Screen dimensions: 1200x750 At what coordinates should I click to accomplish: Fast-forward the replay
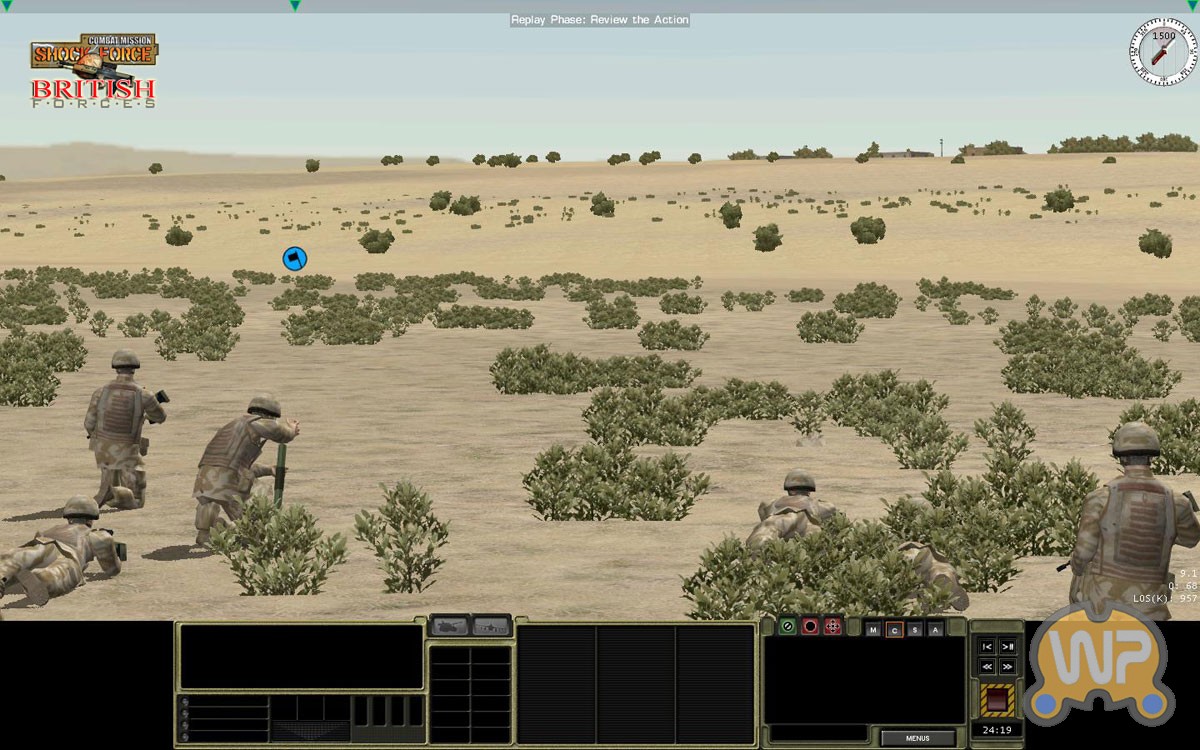coord(1008,666)
